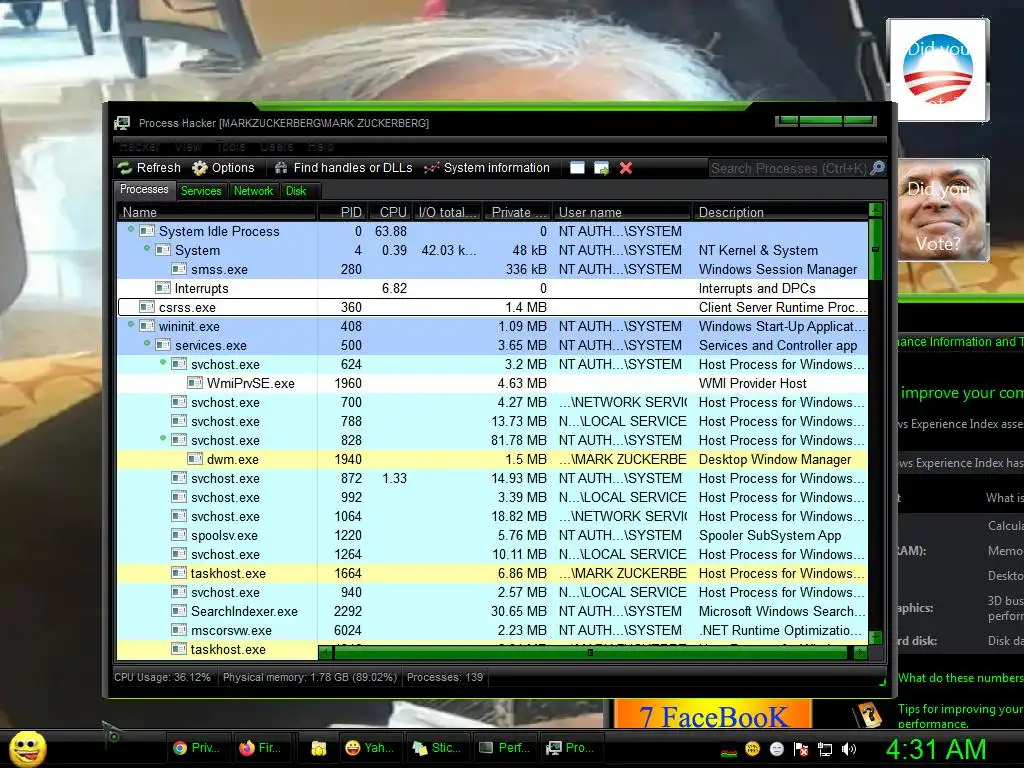
Task: Click horizontal scrollbar right arrow
Action: (x=861, y=652)
